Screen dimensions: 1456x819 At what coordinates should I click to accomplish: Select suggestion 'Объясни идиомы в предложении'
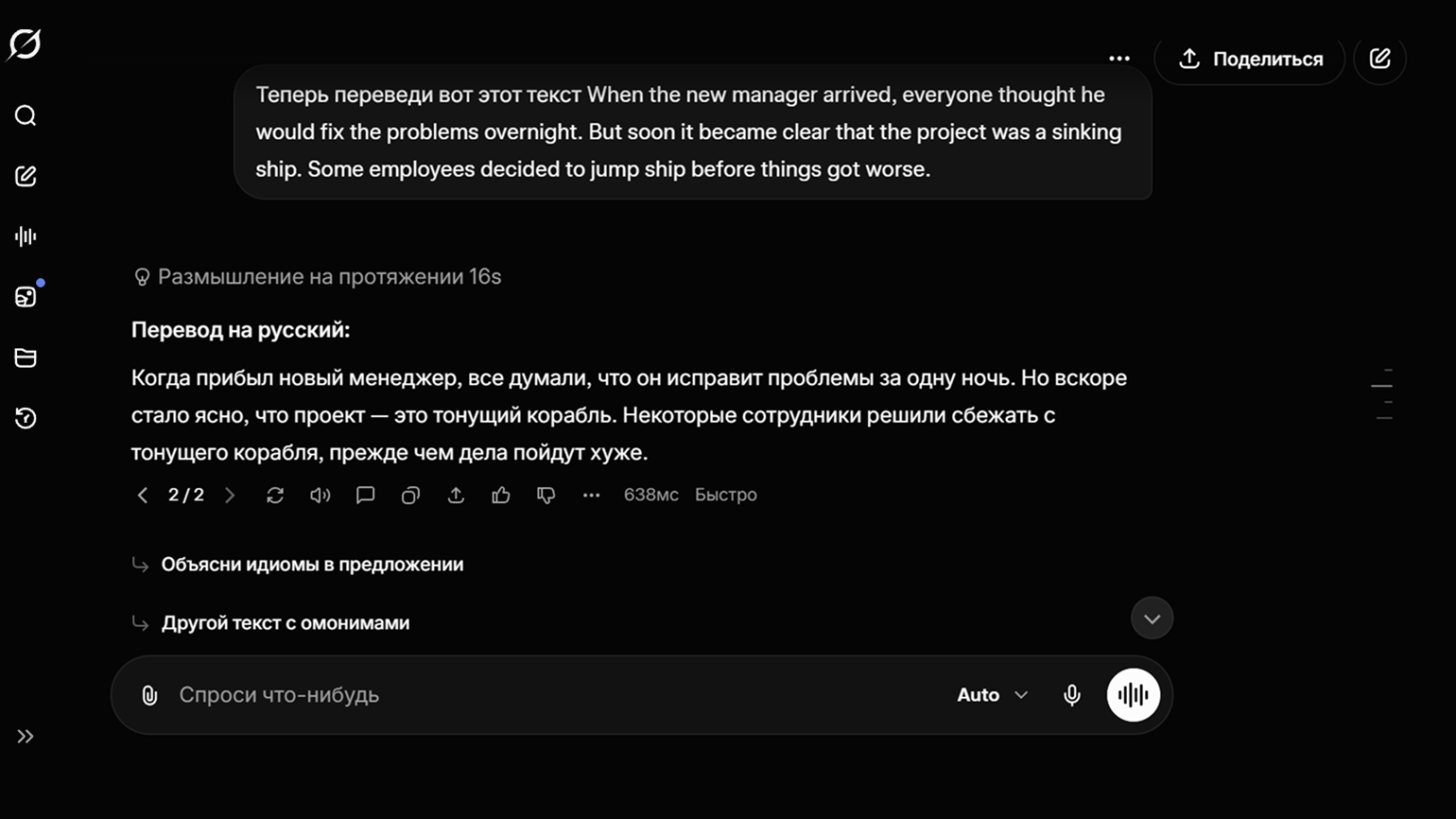pyautogui.click(x=312, y=565)
